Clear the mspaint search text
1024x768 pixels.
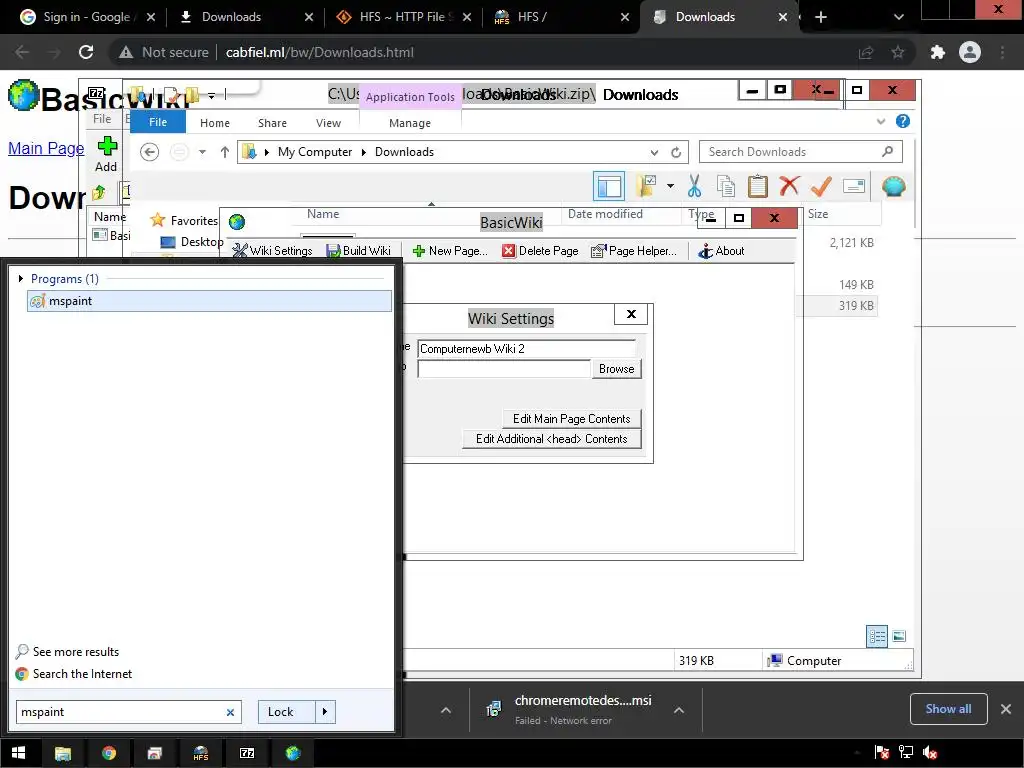click(x=230, y=712)
